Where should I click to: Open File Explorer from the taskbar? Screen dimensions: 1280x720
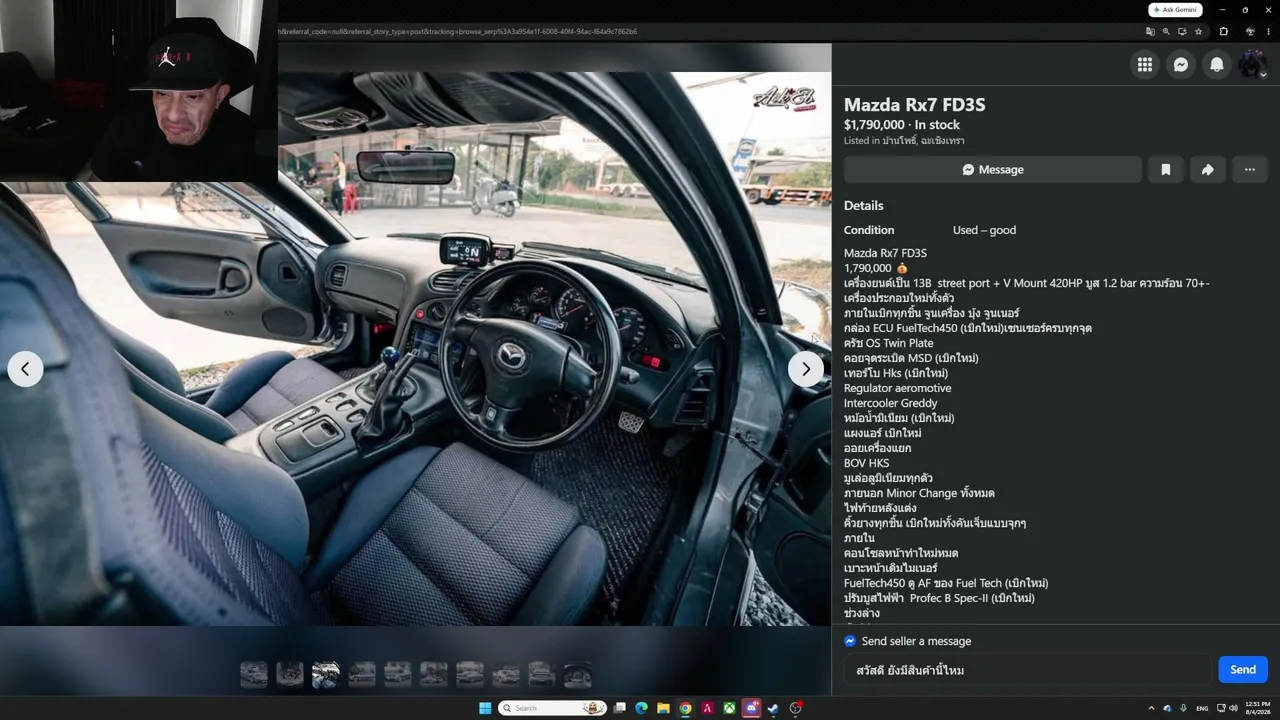663,708
